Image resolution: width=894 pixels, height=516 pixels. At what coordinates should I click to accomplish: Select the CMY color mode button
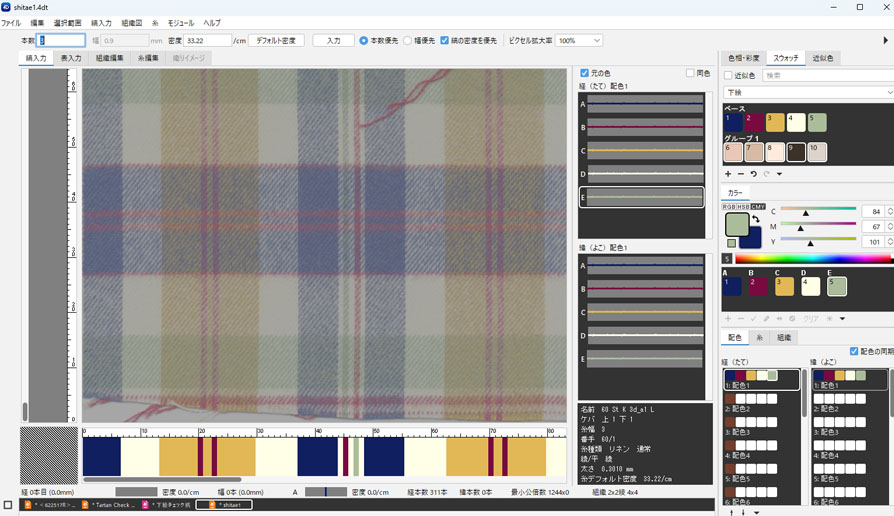(758, 207)
